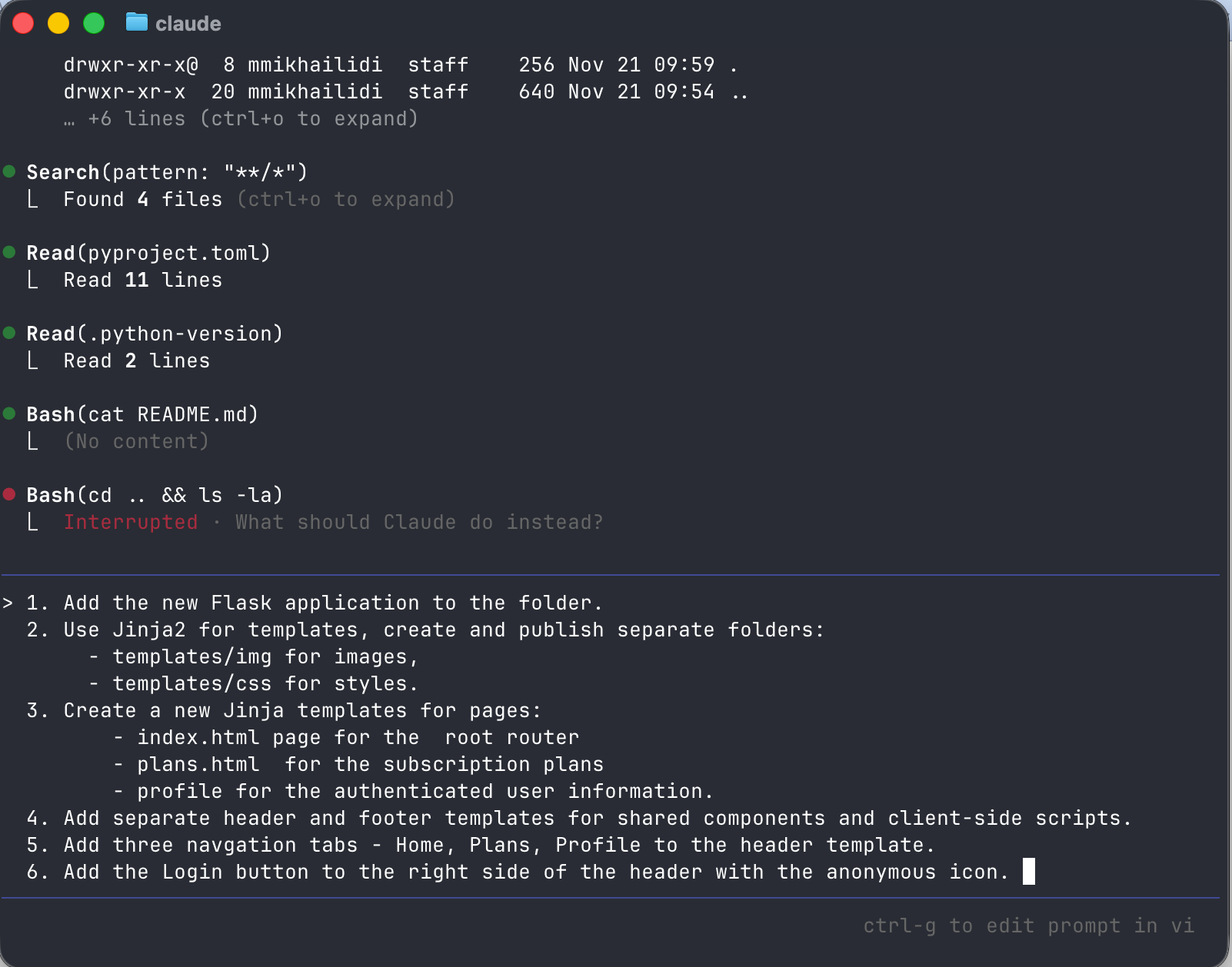Viewport: 1232px width, 967px height.
Task: Click 'What should Claude do instead?' hint
Action: coord(419,522)
